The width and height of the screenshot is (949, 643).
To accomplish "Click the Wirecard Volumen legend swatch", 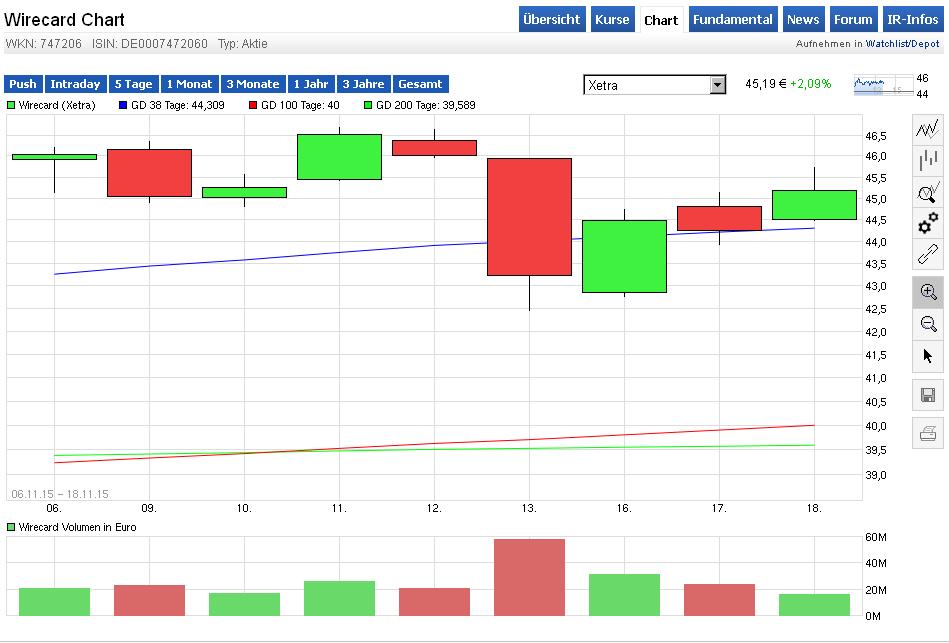I will click(11, 527).
